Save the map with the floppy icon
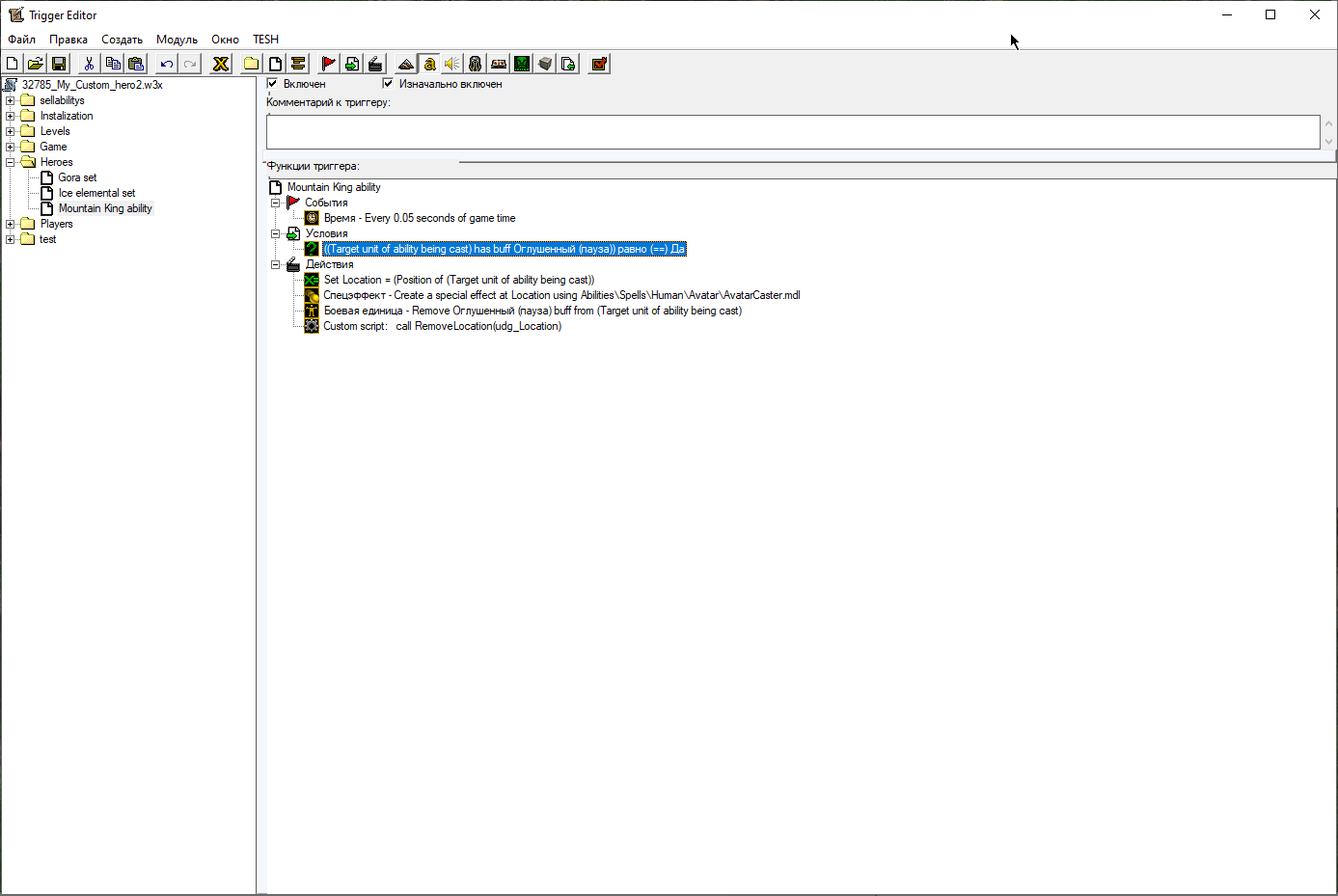The image size is (1338, 896). [59, 64]
